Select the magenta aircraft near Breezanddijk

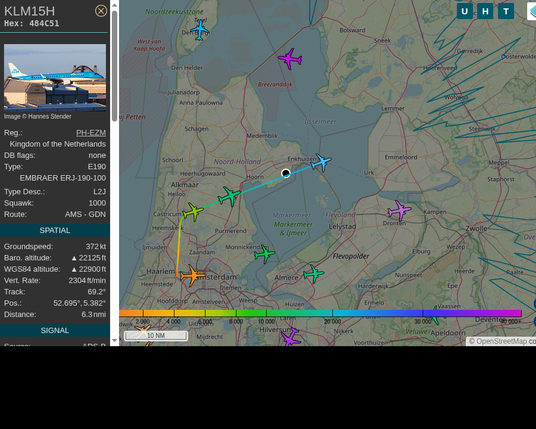(290, 59)
